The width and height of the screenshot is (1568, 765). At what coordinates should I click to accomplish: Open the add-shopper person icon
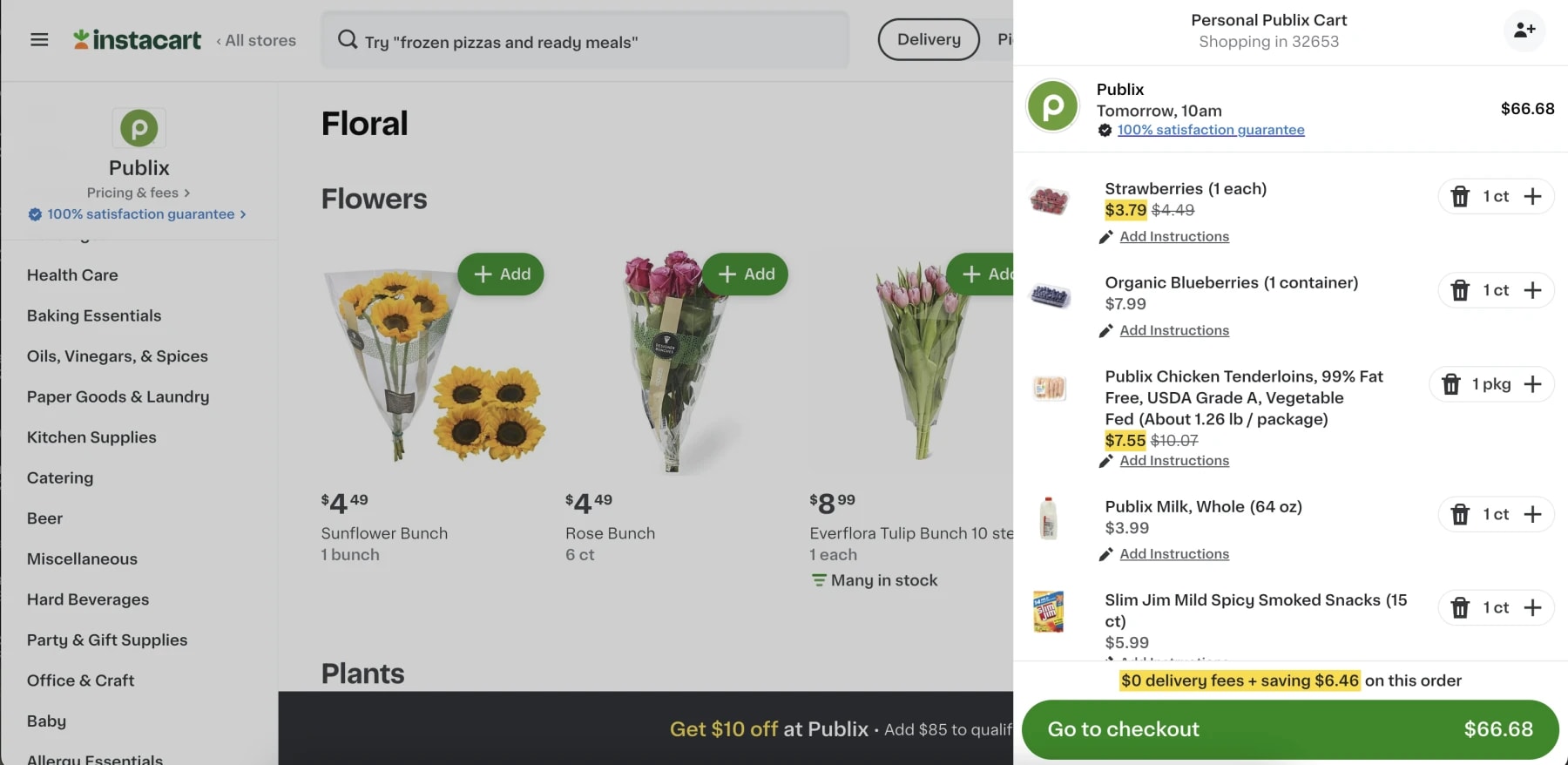(1524, 30)
